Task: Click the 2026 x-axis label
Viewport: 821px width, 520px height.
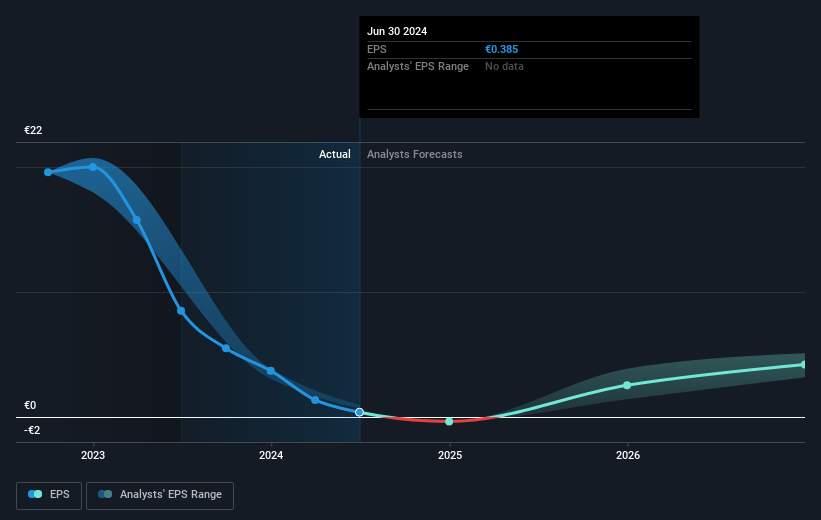Action: [628, 455]
